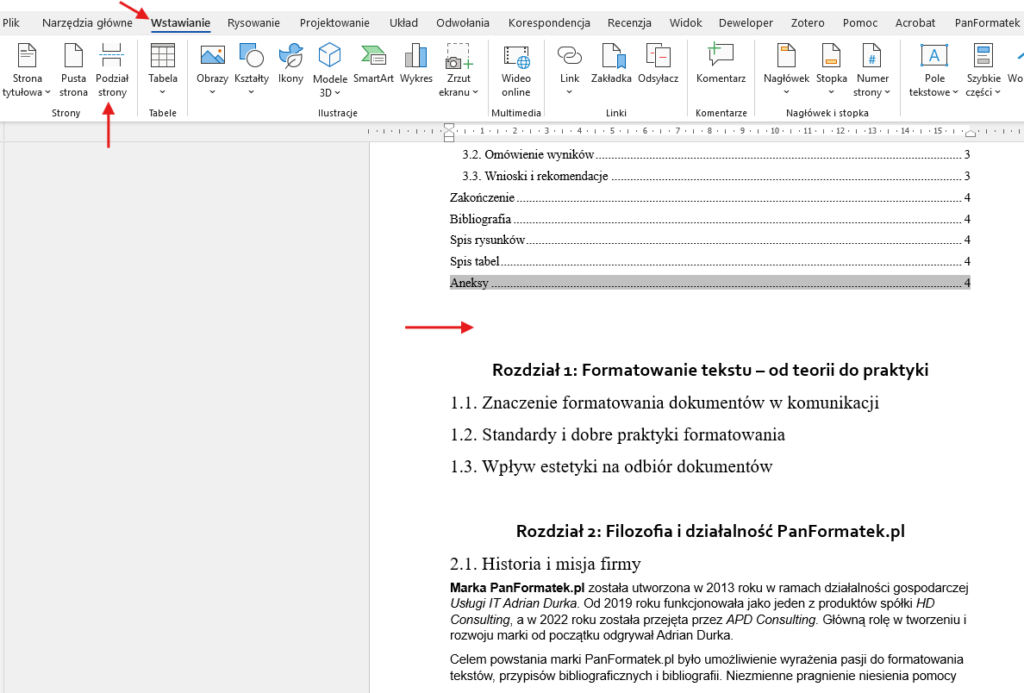Viewport: 1024px width, 693px height.
Task: Open the Stopka footer menu
Action: [831, 69]
